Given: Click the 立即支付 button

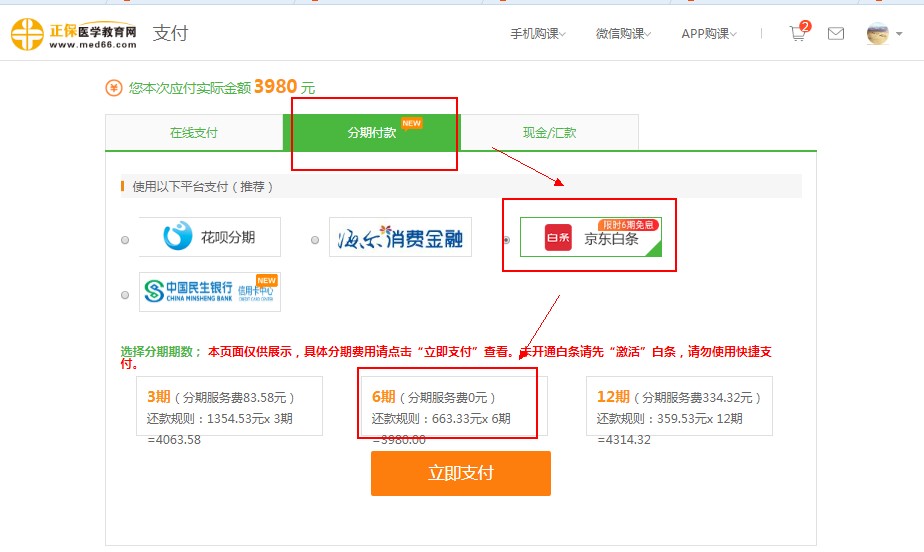Looking at the screenshot, I should (x=460, y=473).
